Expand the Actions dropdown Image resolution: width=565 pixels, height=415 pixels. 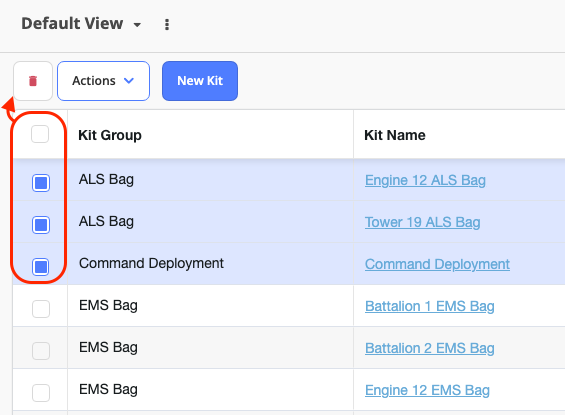[103, 81]
